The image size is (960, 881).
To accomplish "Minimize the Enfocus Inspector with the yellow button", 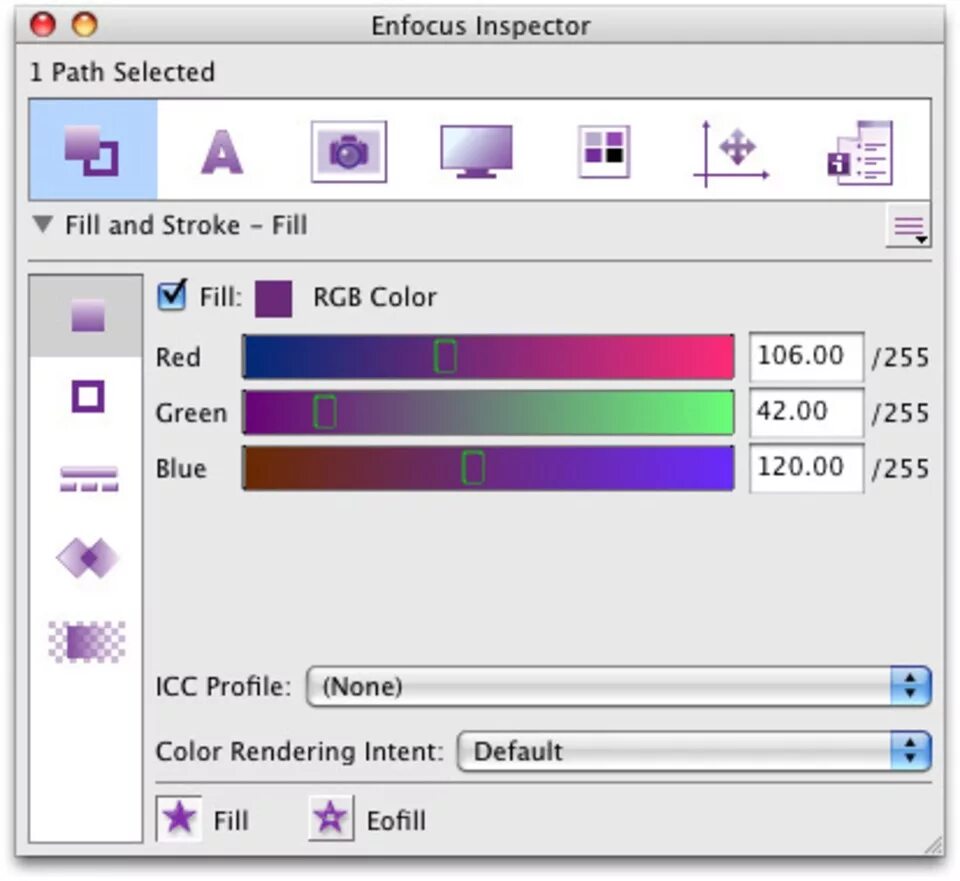I will click(x=84, y=25).
